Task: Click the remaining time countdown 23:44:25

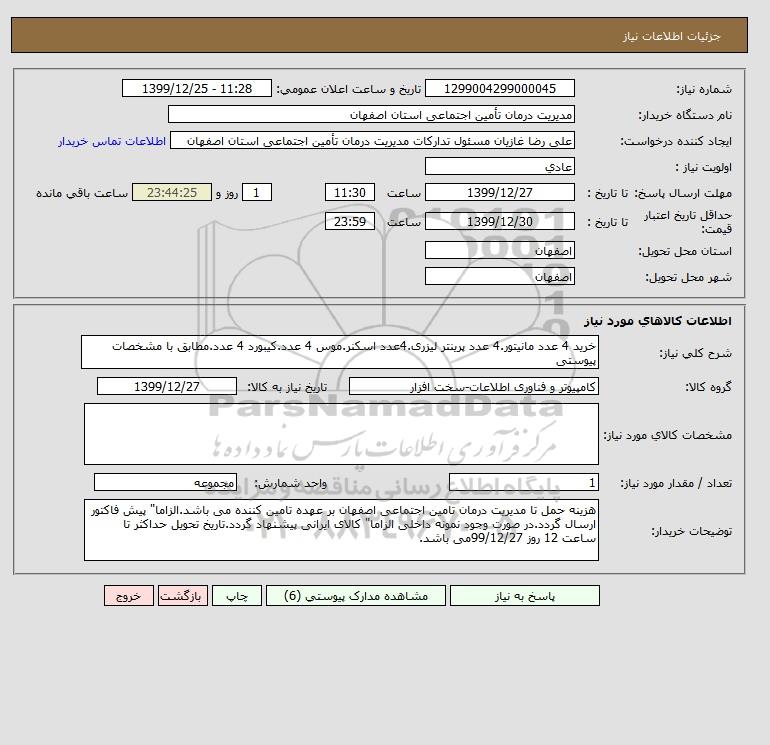Action: [172, 193]
